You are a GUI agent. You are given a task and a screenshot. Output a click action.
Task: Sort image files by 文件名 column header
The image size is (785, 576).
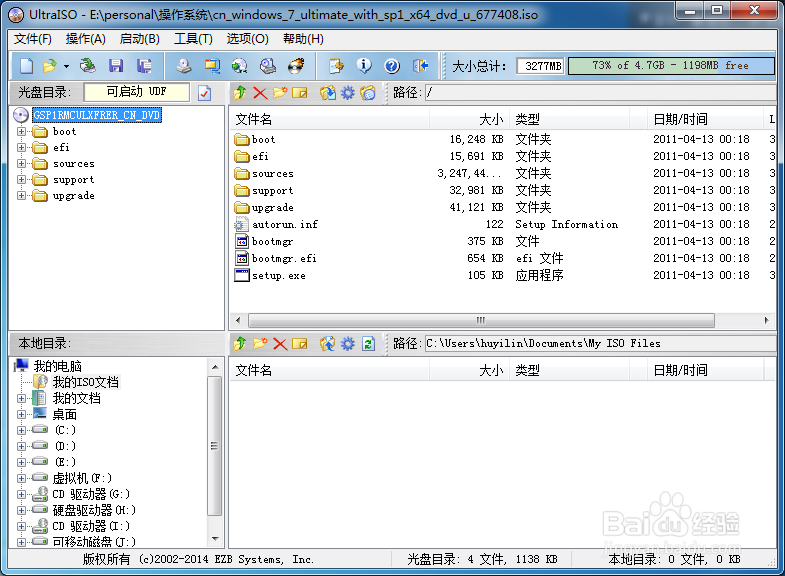pyautogui.click(x=329, y=120)
